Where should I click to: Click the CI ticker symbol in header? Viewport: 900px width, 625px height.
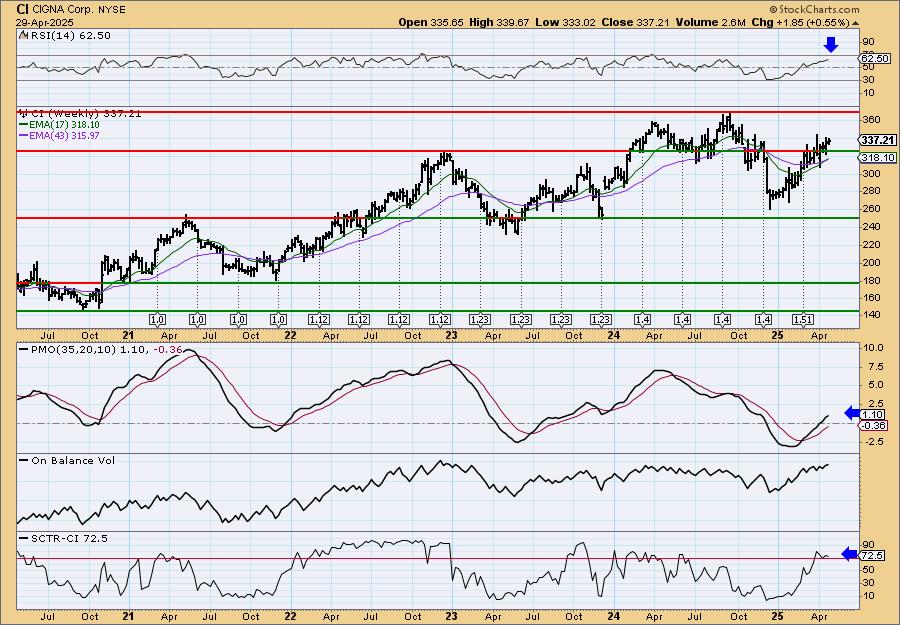pyautogui.click(x=22, y=9)
